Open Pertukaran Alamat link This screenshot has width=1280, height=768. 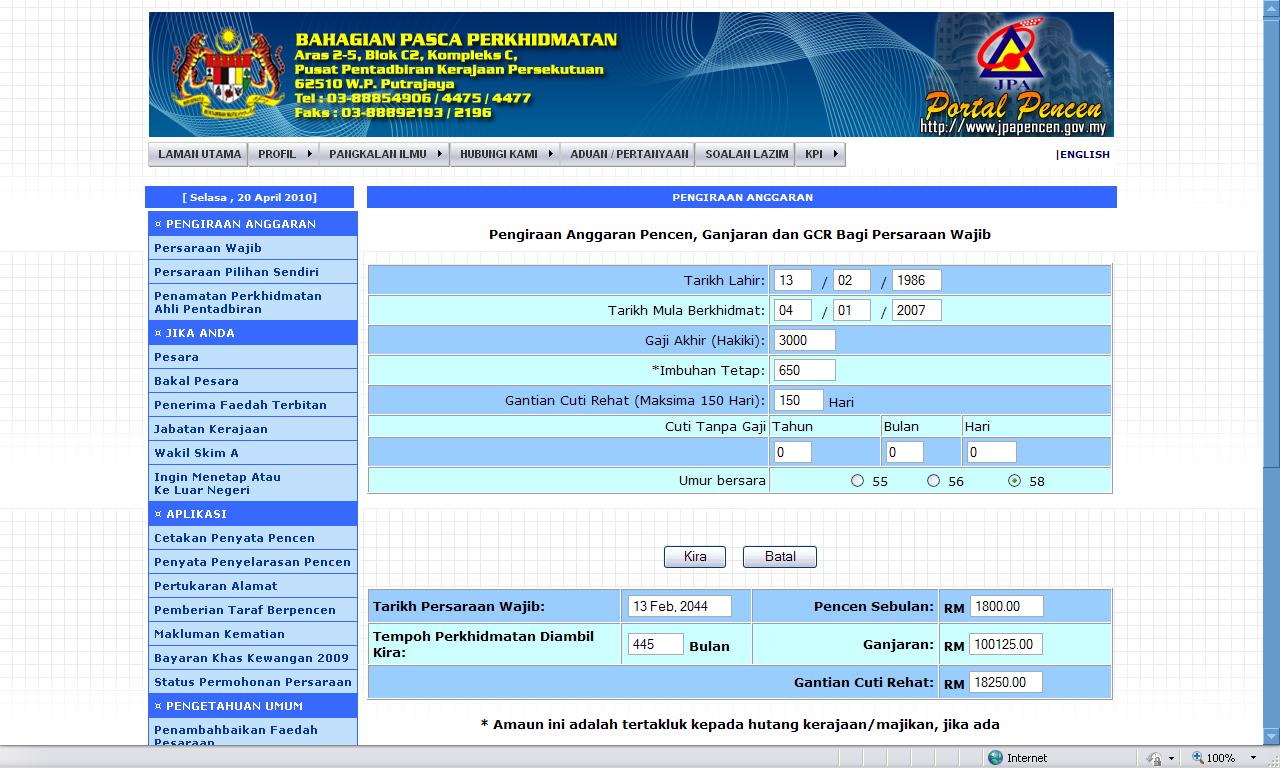coord(216,586)
